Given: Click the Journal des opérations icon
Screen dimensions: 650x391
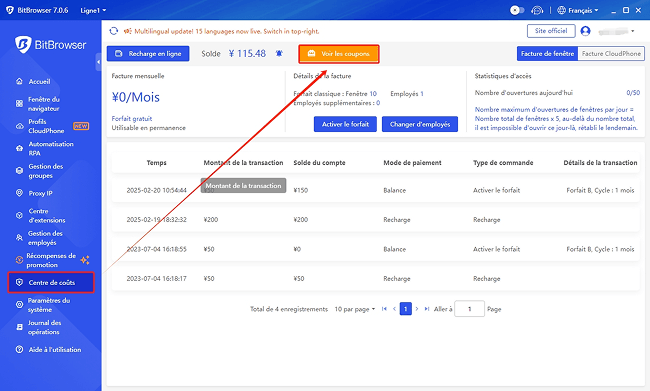Looking at the screenshot, I should tap(19, 327).
